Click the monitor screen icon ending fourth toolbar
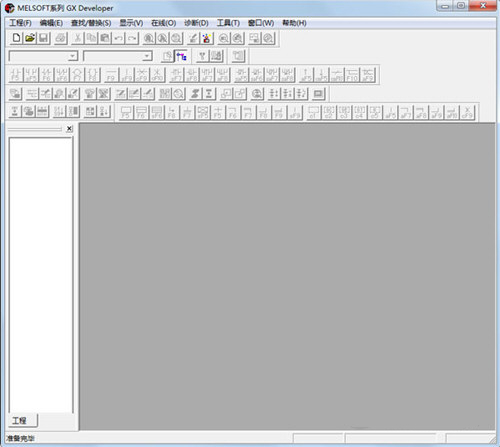The image size is (500, 447). (x=319, y=94)
